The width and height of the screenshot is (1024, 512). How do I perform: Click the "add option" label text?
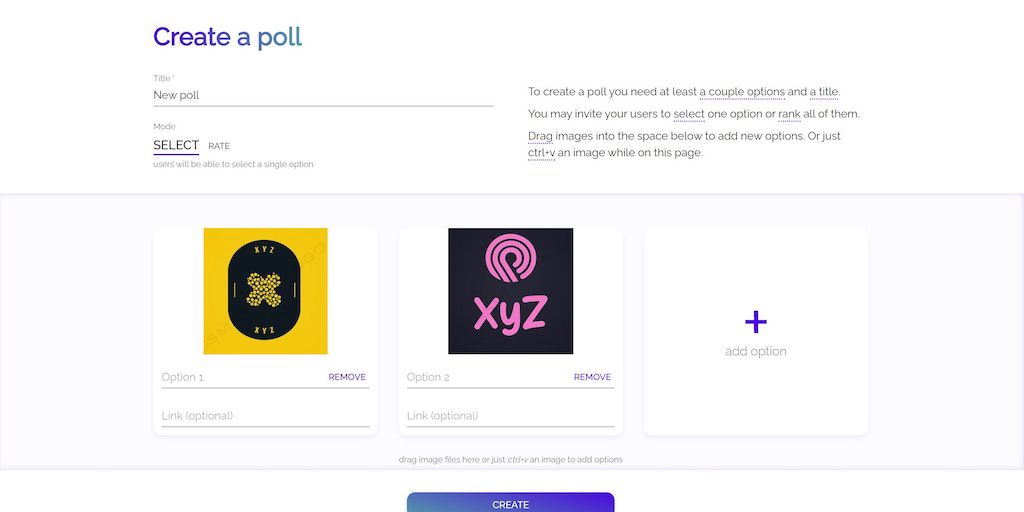tap(756, 352)
